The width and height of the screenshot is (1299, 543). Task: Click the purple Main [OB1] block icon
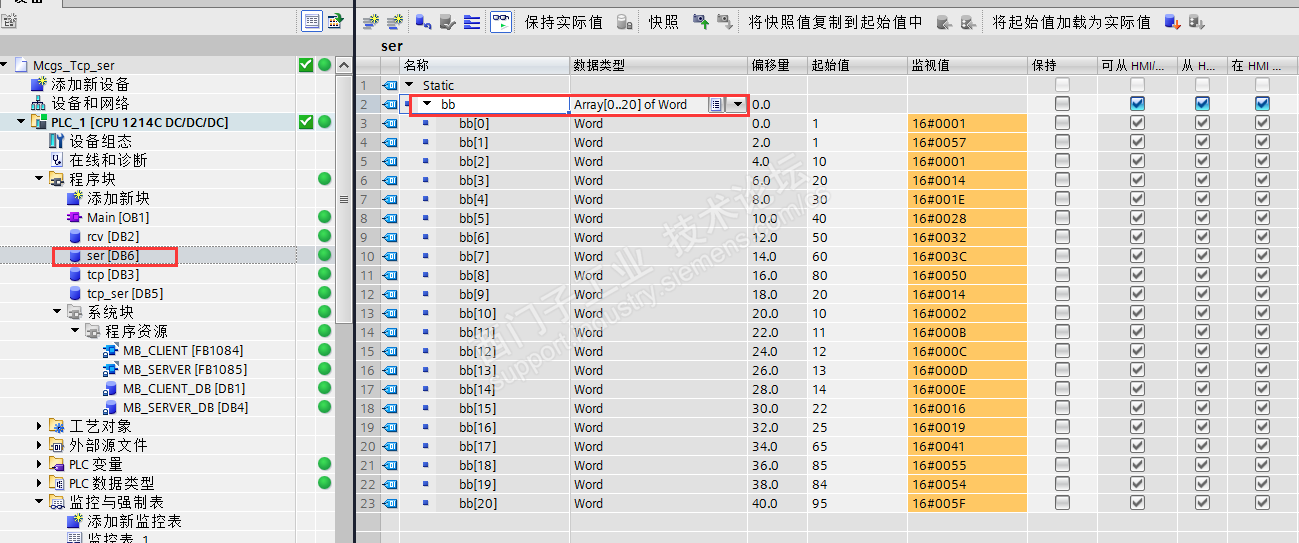pyautogui.click(x=75, y=217)
